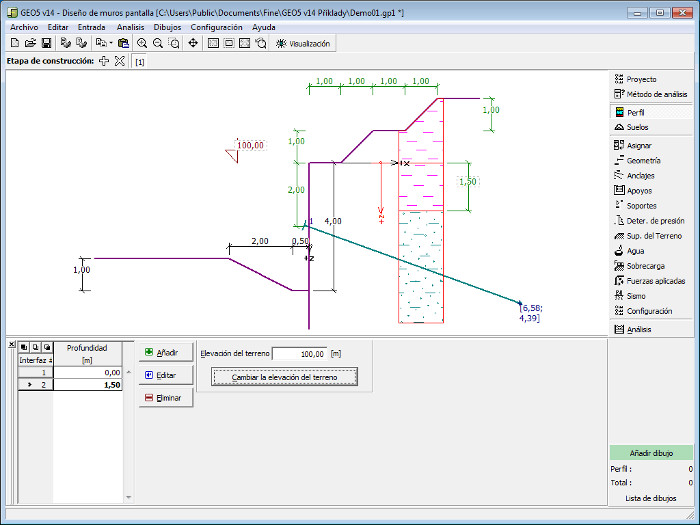Open the Configuración menu
The width and height of the screenshot is (700, 525).
(x=216, y=28)
